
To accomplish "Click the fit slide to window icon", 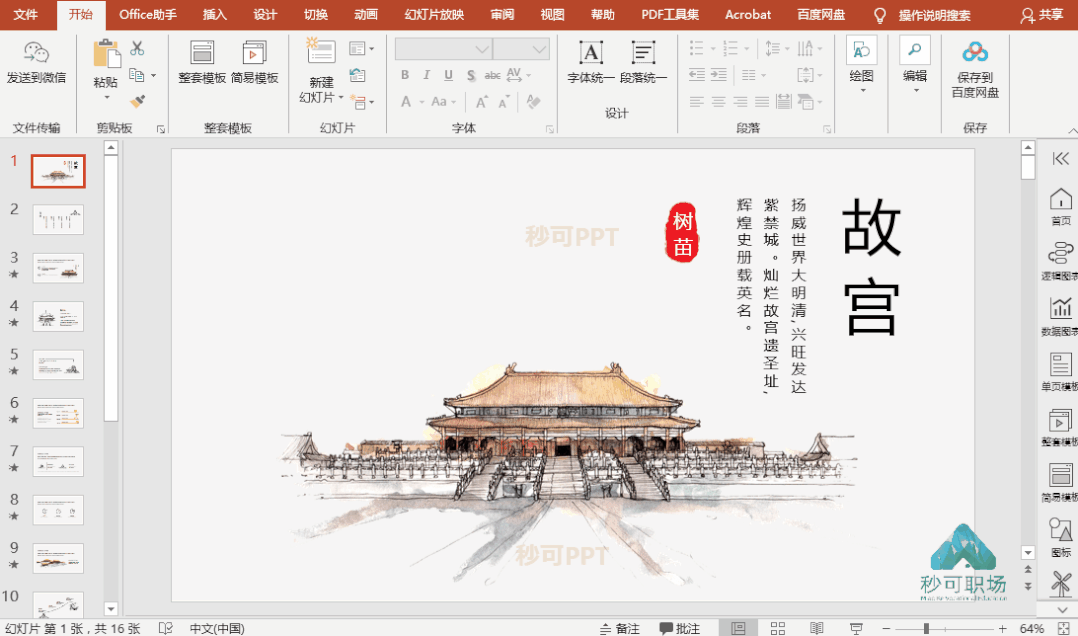I will [1064, 628].
